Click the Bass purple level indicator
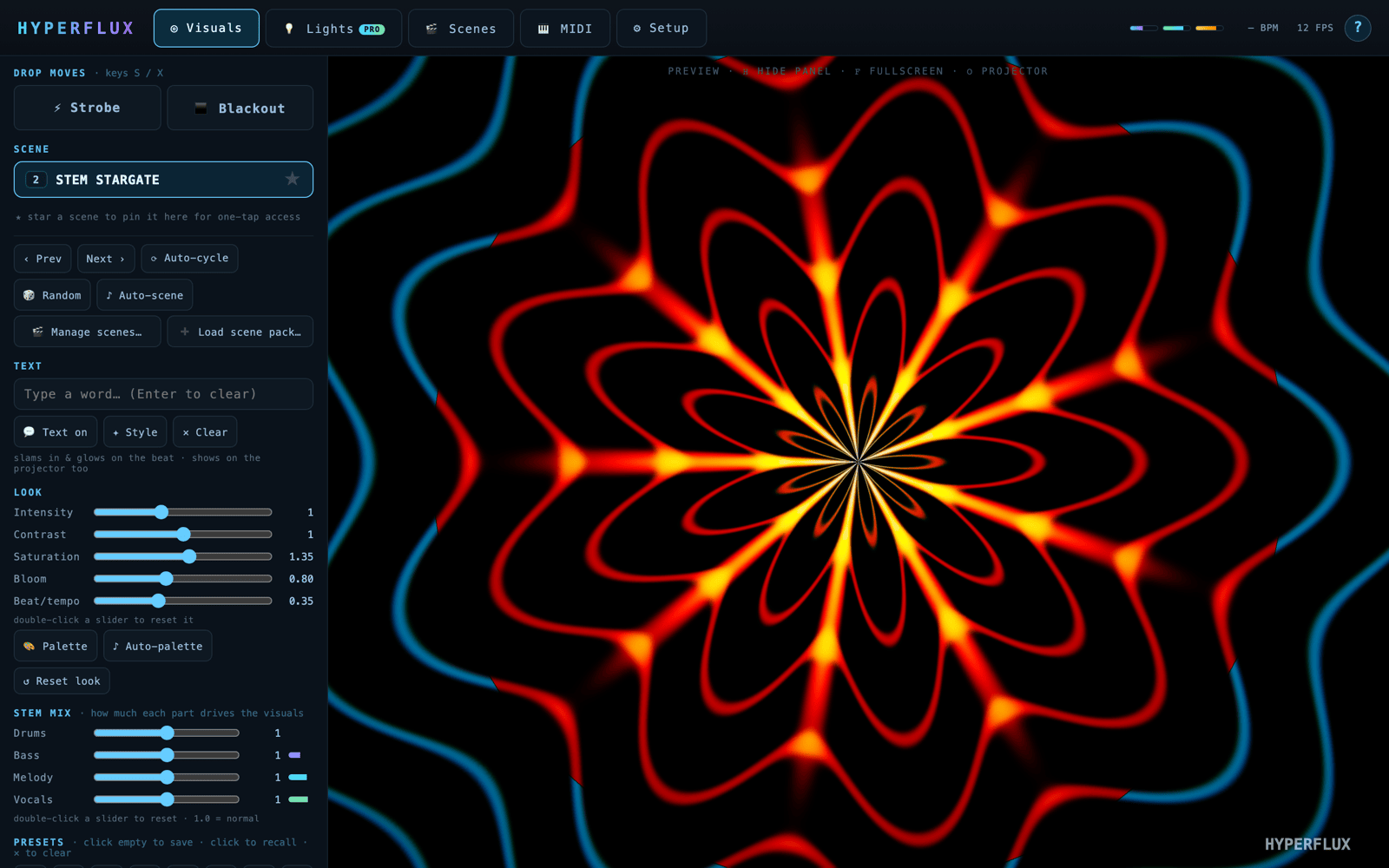 tap(295, 755)
